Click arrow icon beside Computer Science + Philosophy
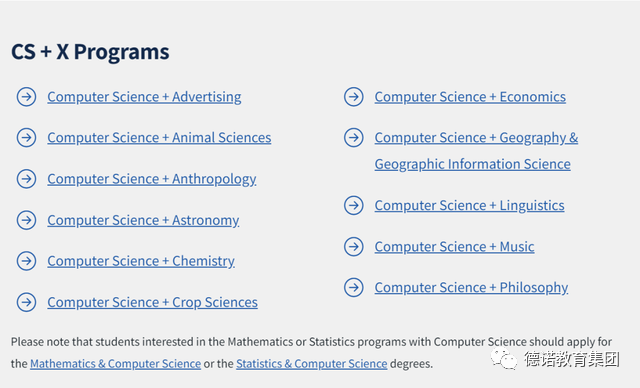 tap(354, 288)
